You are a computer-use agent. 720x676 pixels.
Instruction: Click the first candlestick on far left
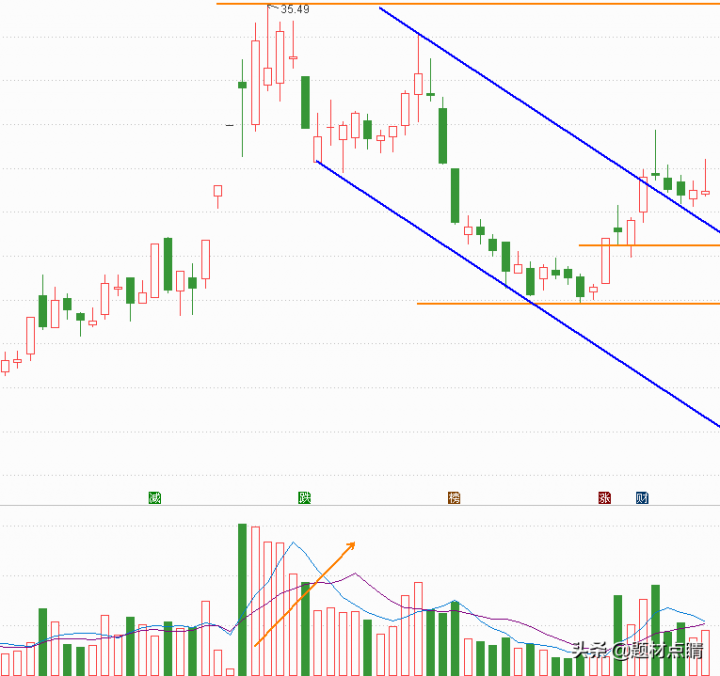pyautogui.click(x=5, y=364)
